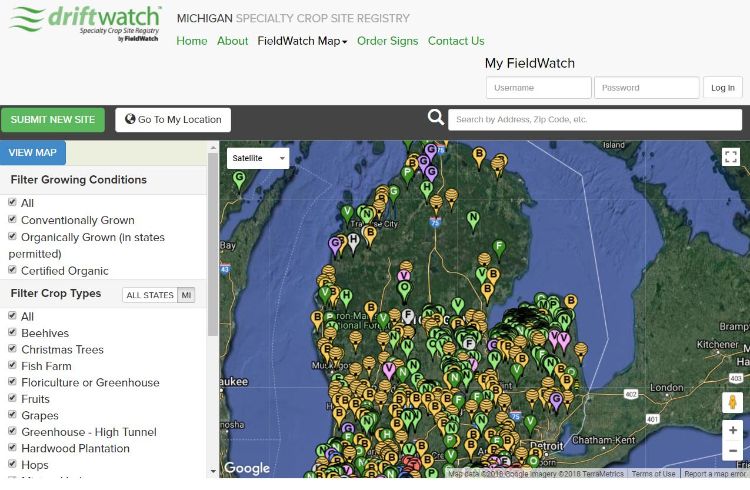Click the Google logo on map

(x=246, y=468)
